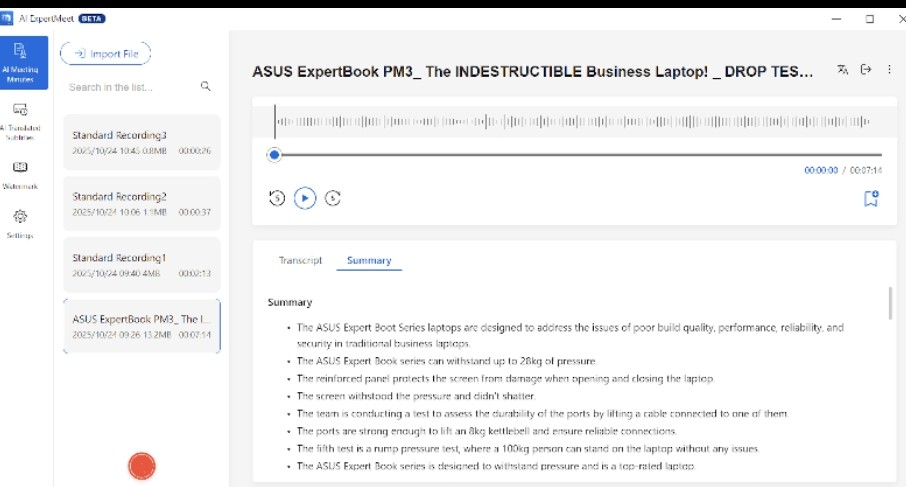Open the AI Translated Subtitles sidebar section
This screenshot has width=906, height=487.
click(21, 121)
